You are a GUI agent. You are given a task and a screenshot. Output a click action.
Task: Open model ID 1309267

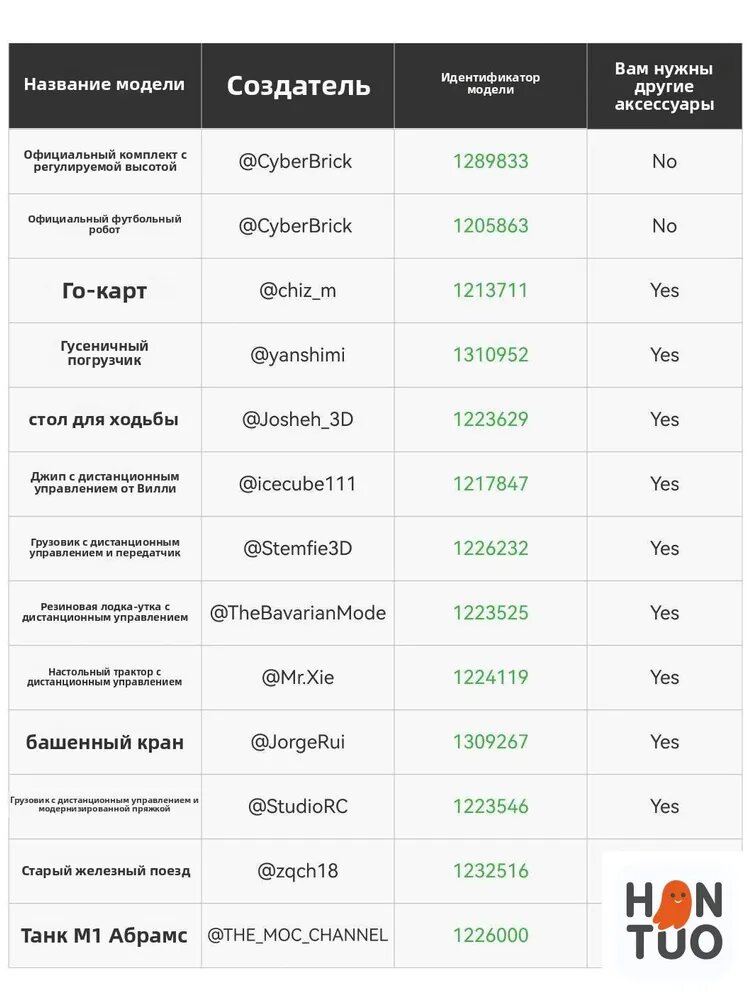tap(490, 742)
